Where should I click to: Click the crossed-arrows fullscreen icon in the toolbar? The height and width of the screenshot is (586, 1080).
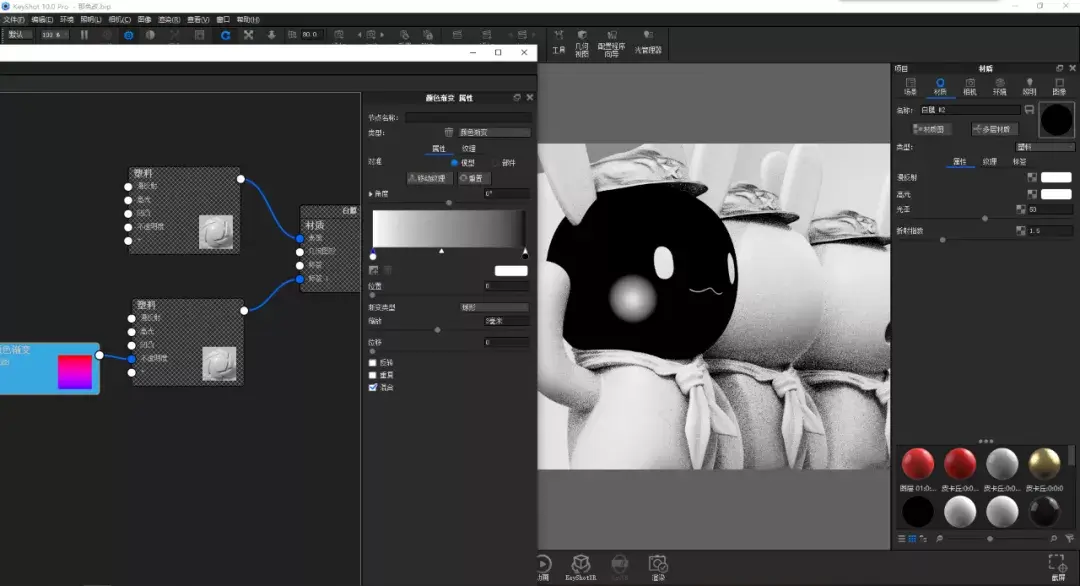[x=248, y=35]
